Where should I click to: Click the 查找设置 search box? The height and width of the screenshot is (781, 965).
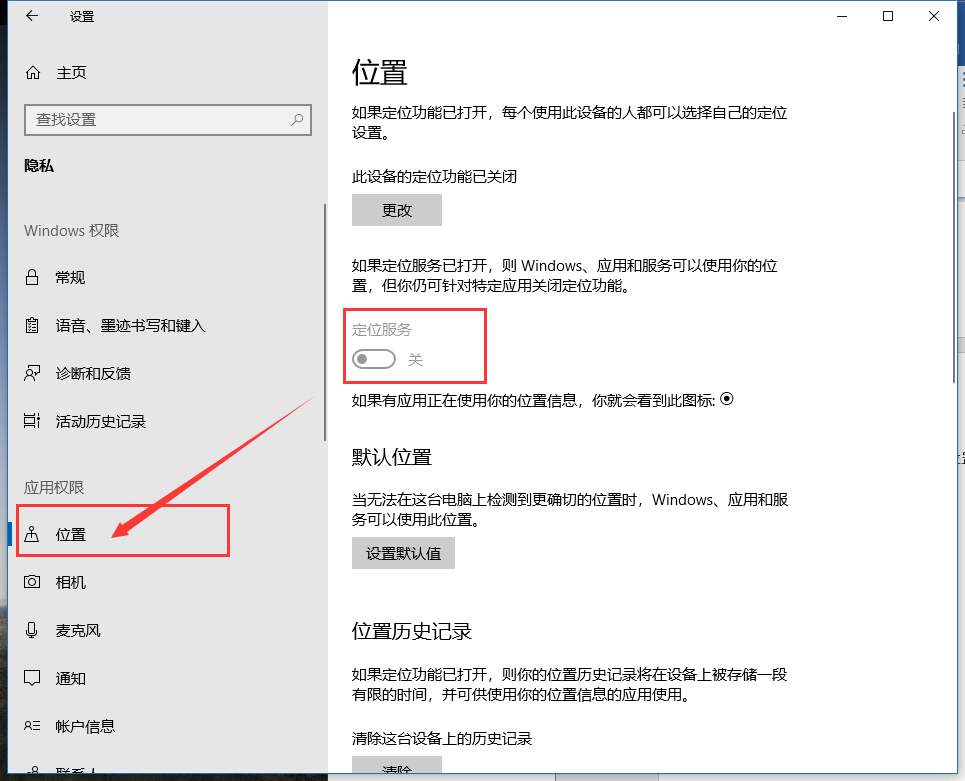click(168, 119)
